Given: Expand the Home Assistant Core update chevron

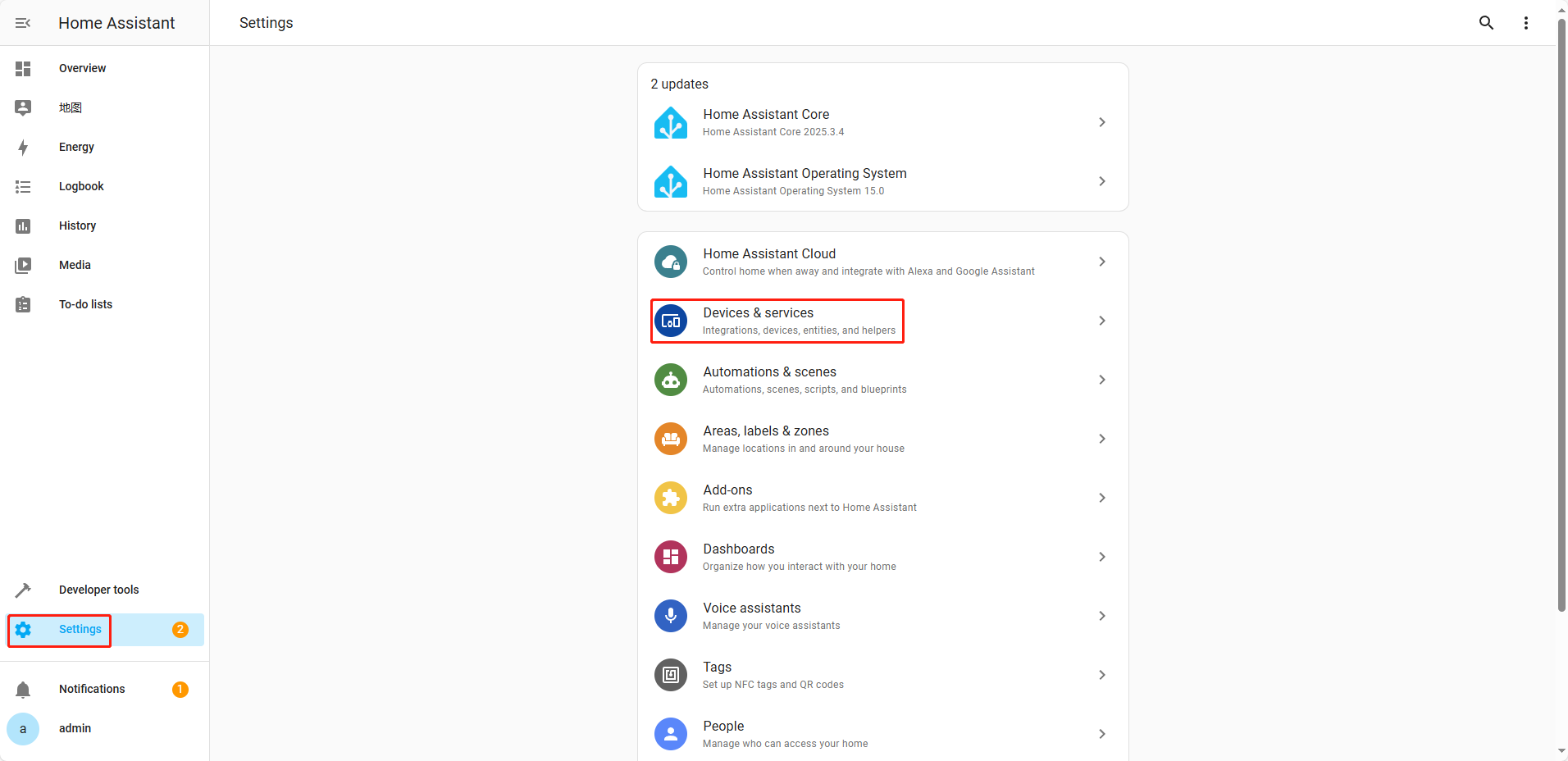Looking at the screenshot, I should (x=1102, y=122).
